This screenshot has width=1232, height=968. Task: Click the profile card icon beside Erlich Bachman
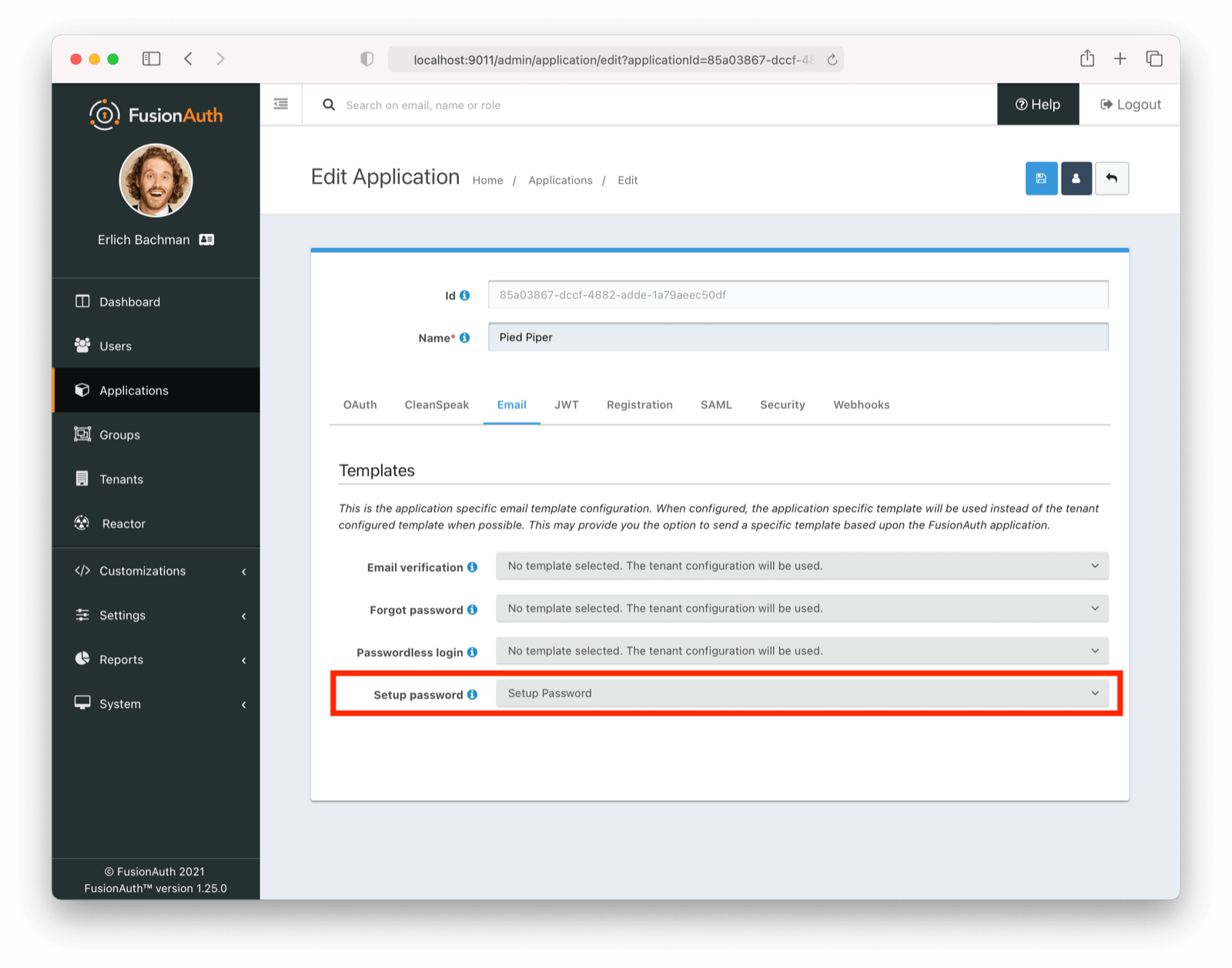(206, 239)
